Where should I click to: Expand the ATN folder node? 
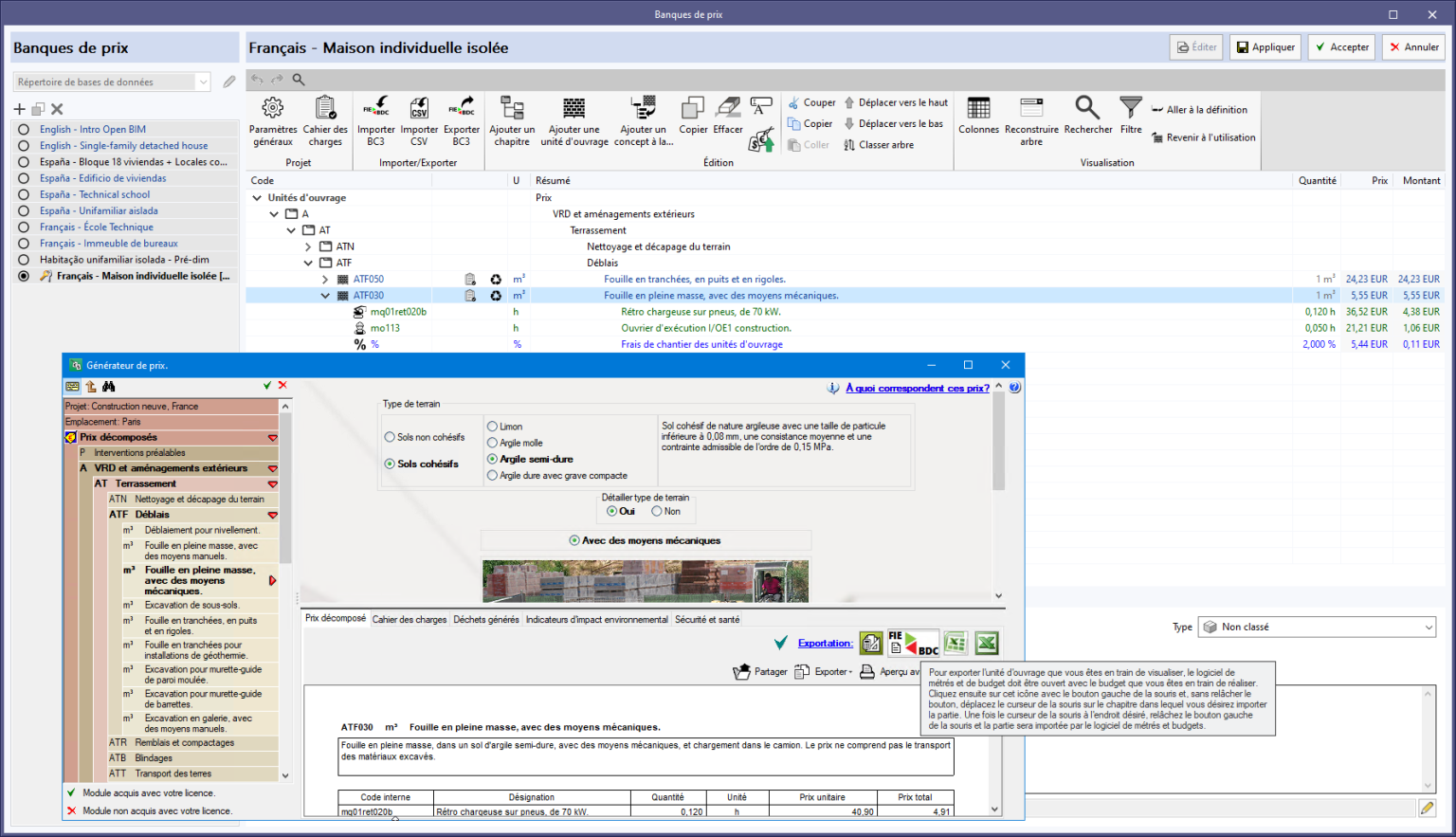coord(308,246)
